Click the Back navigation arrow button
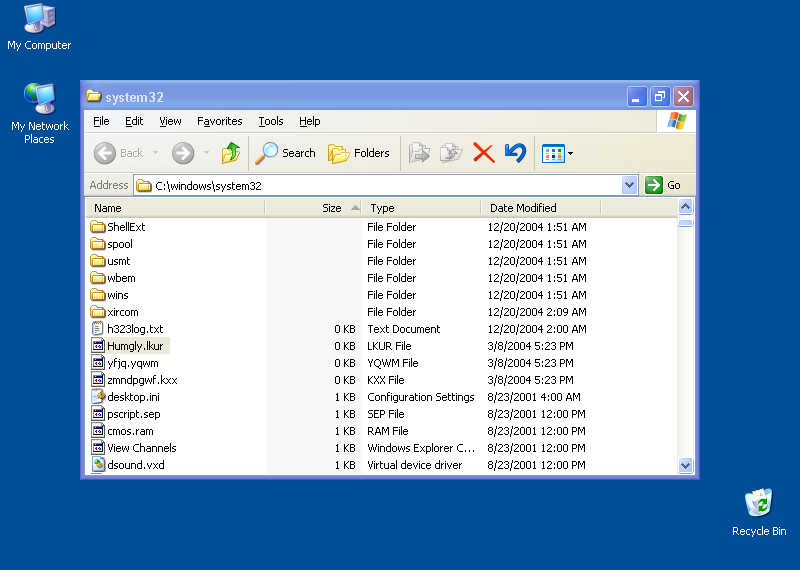The image size is (800, 570). [x=105, y=153]
